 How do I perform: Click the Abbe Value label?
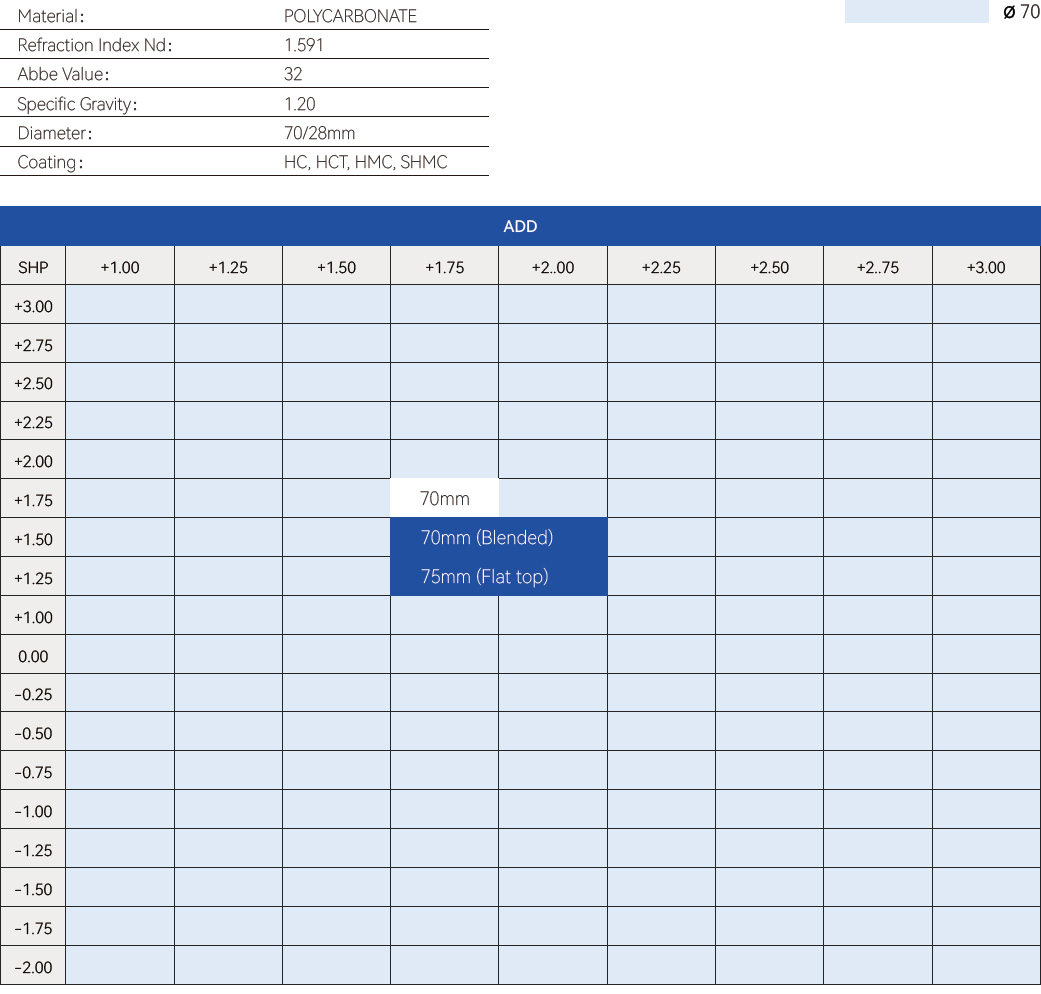tap(63, 74)
